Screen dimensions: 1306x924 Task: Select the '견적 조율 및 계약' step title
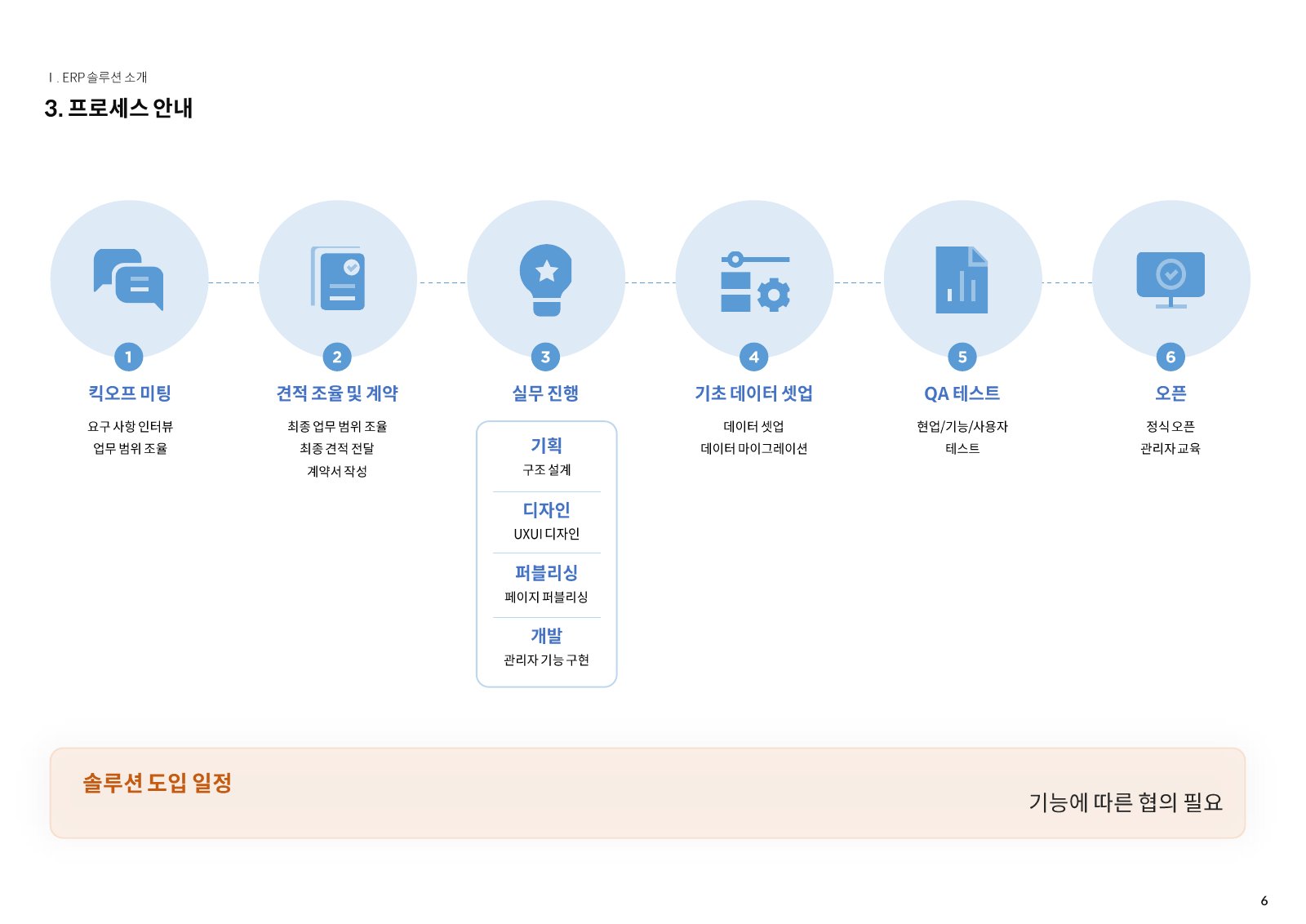pyautogui.click(x=337, y=393)
